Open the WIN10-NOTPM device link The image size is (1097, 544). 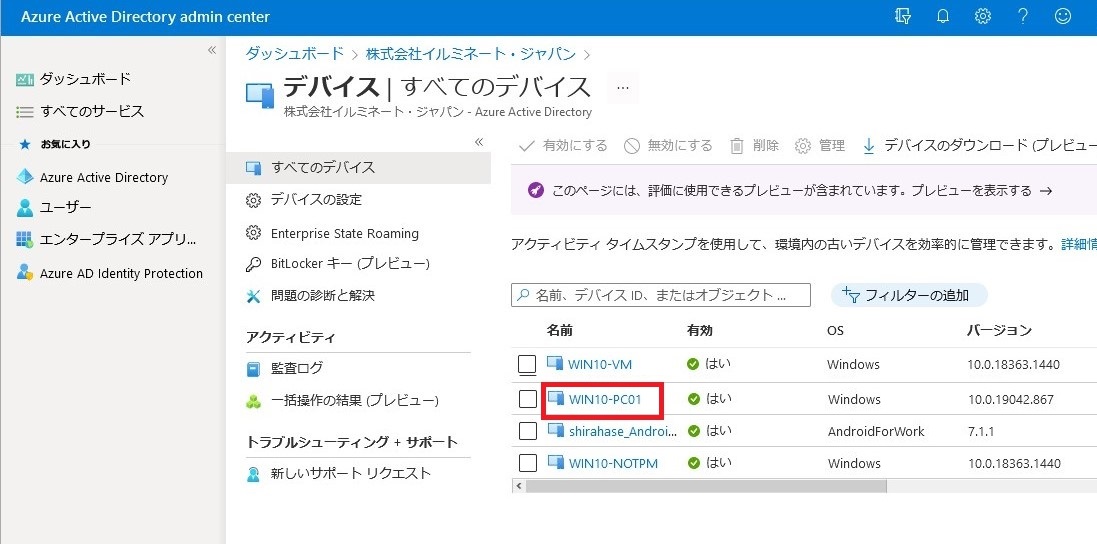click(613, 463)
